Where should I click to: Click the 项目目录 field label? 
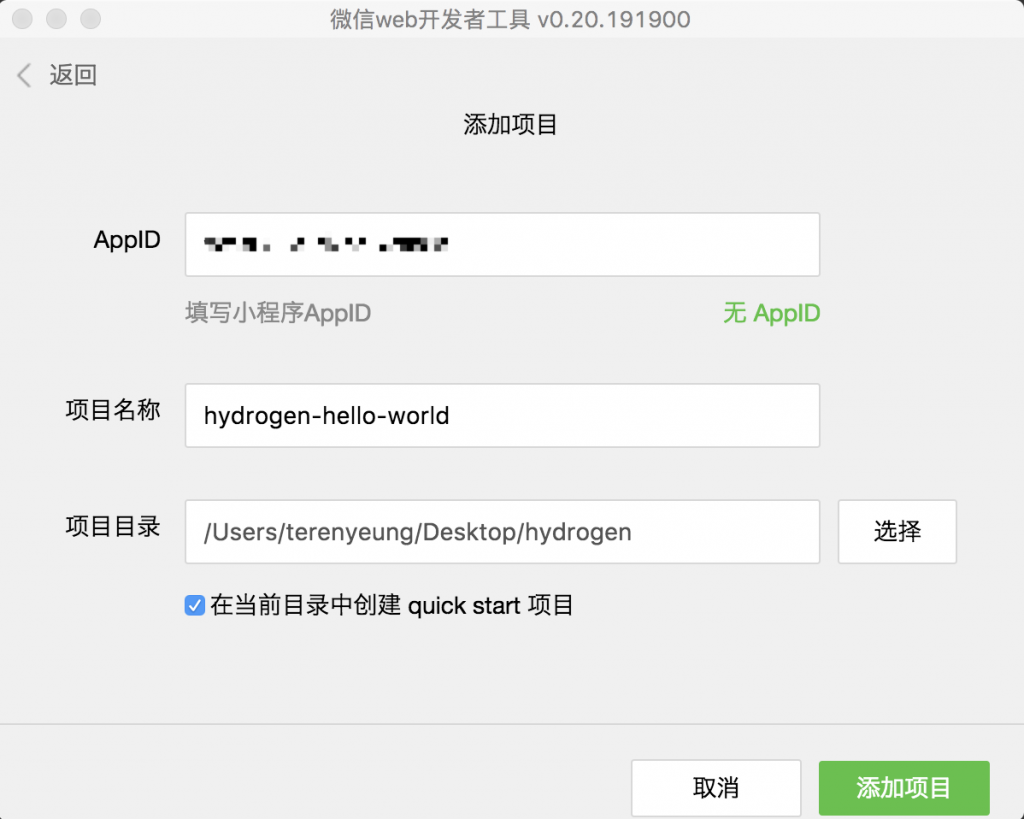click(x=112, y=527)
